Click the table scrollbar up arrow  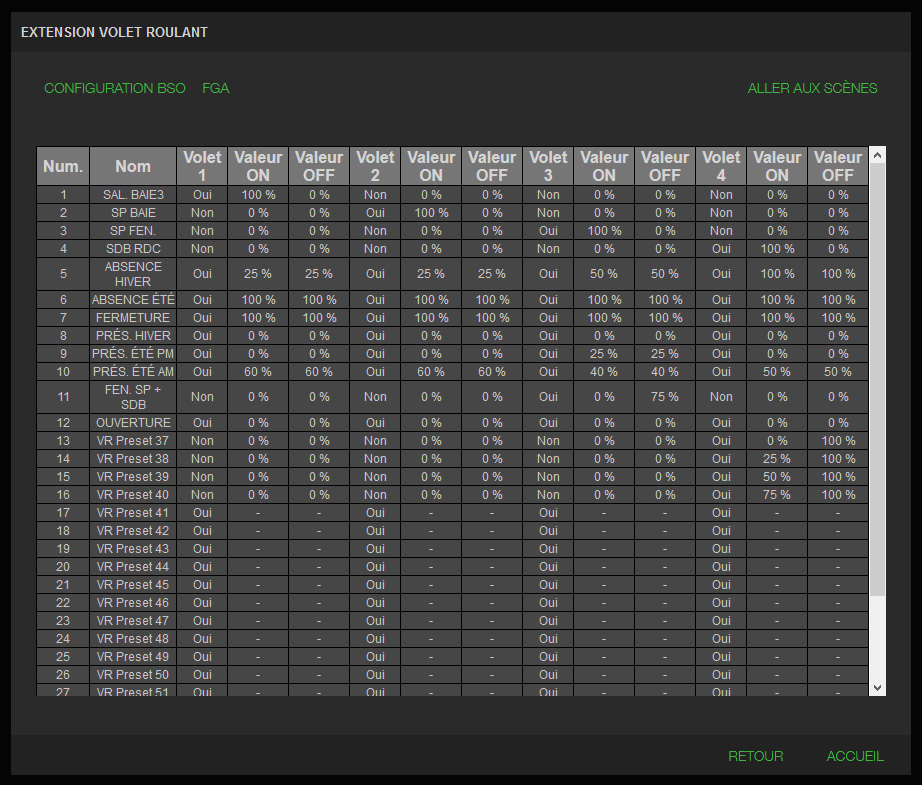877,155
